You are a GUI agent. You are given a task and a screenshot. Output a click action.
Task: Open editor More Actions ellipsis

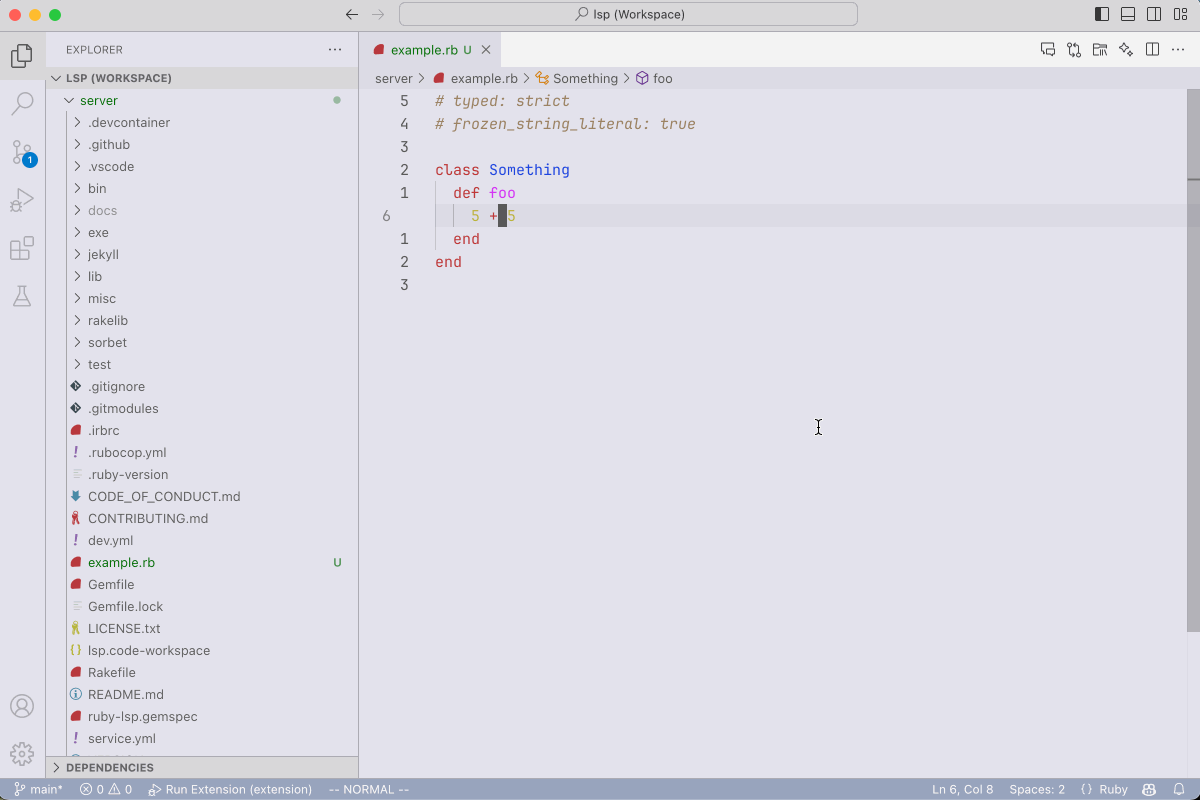pyautogui.click(x=1178, y=49)
